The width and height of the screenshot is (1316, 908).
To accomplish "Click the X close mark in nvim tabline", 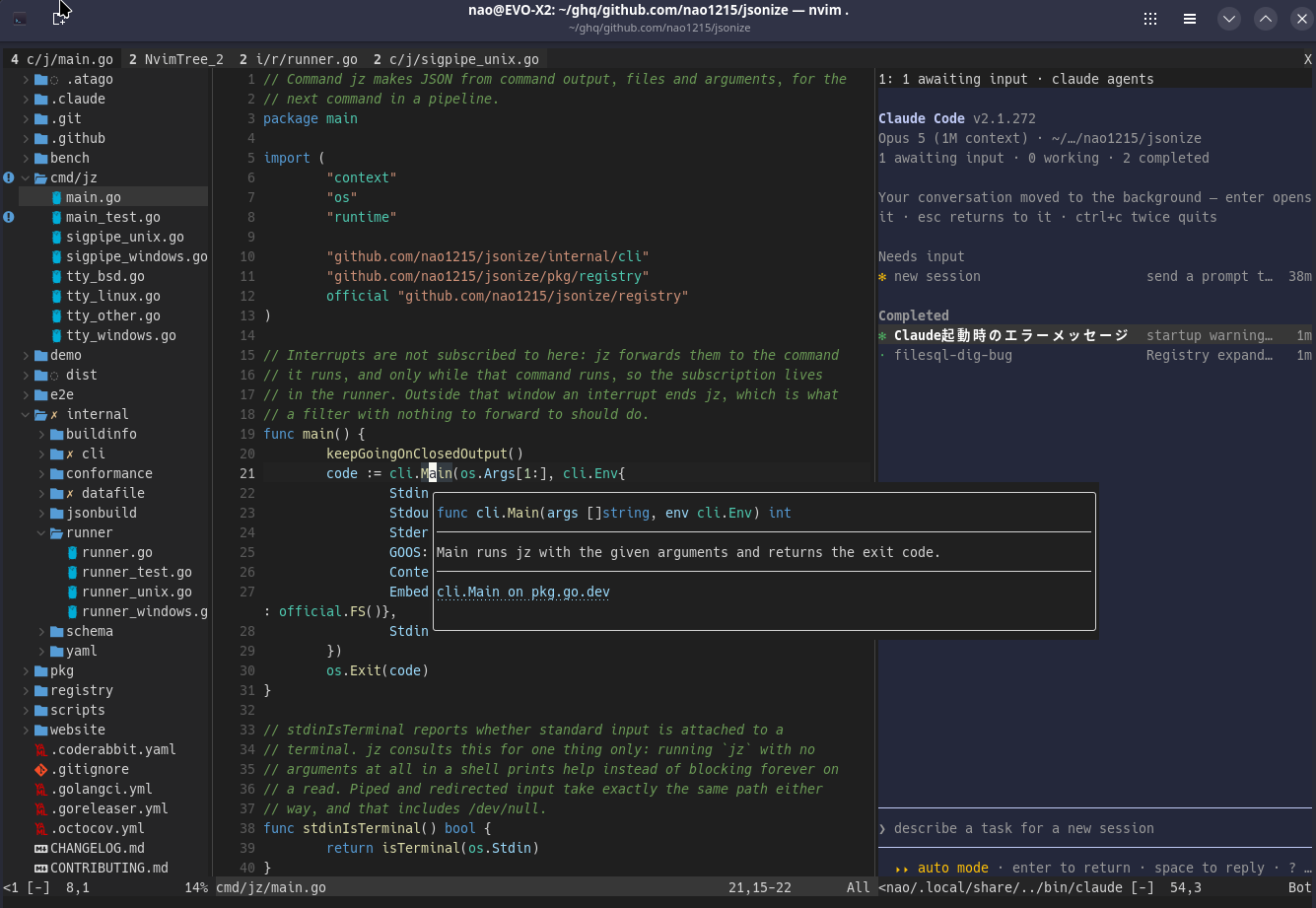I will coord(1308,59).
